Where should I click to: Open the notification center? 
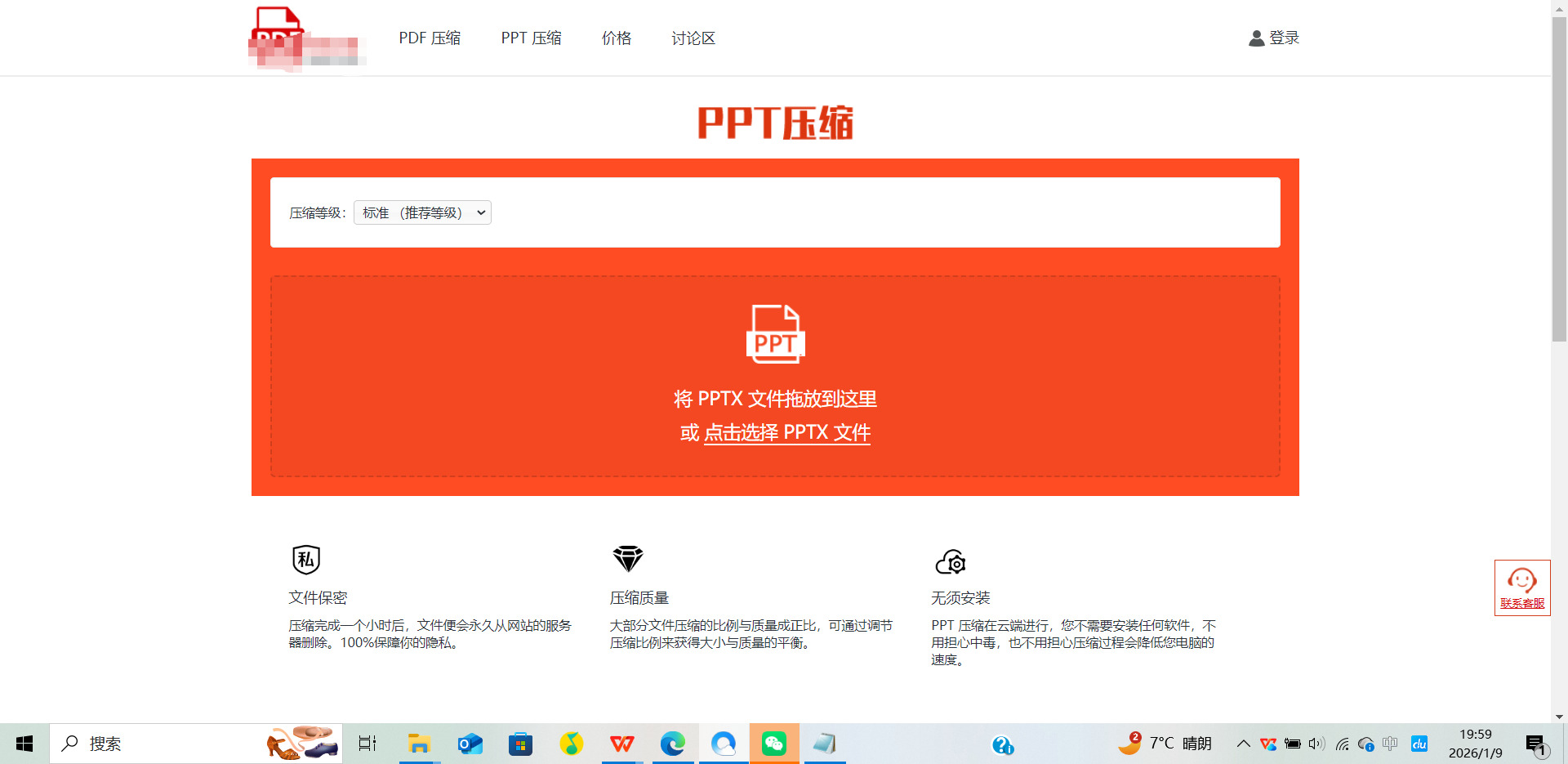click(x=1536, y=744)
